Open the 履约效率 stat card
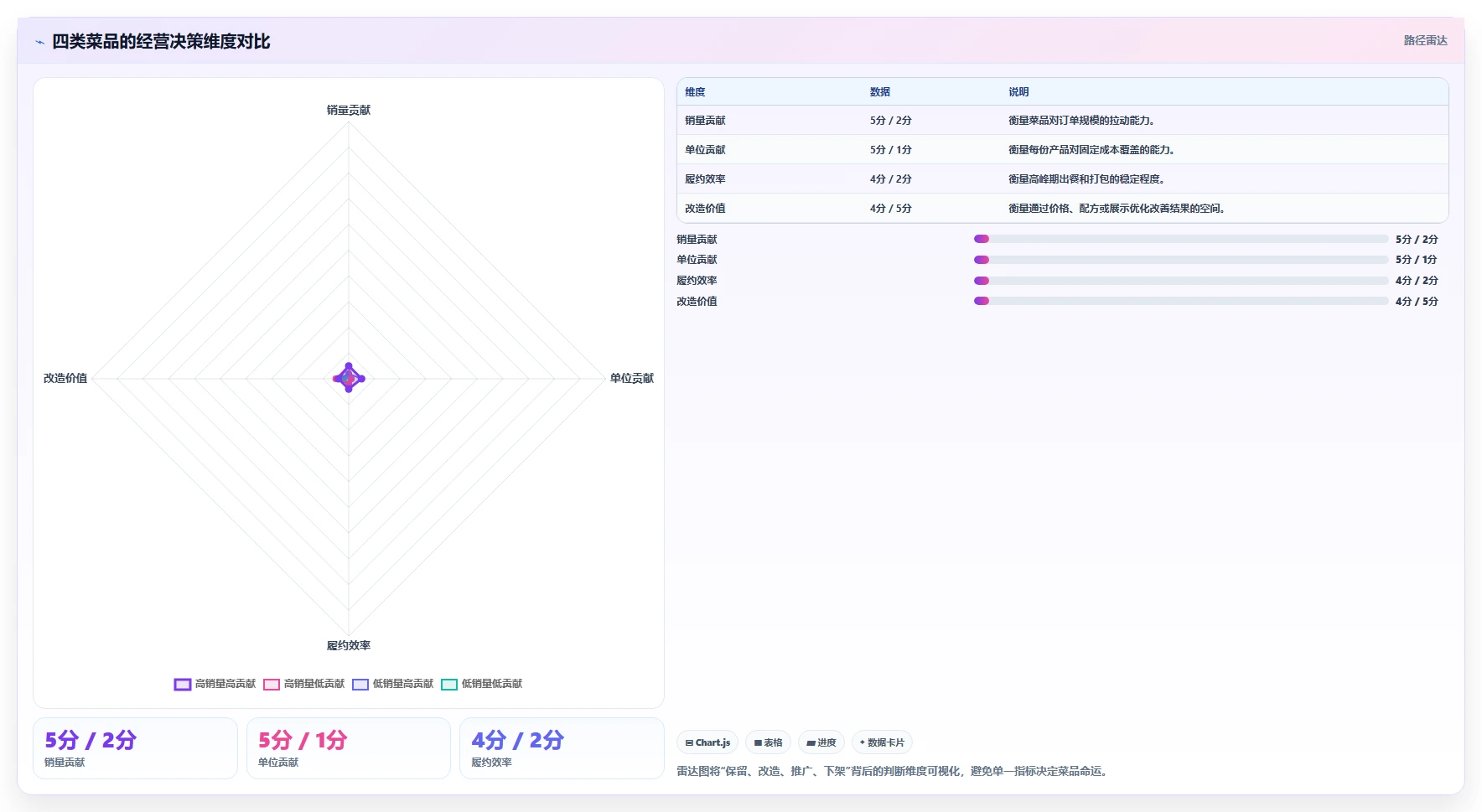Image resolution: width=1482 pixels, height=812 pixels. click(562, 748)
